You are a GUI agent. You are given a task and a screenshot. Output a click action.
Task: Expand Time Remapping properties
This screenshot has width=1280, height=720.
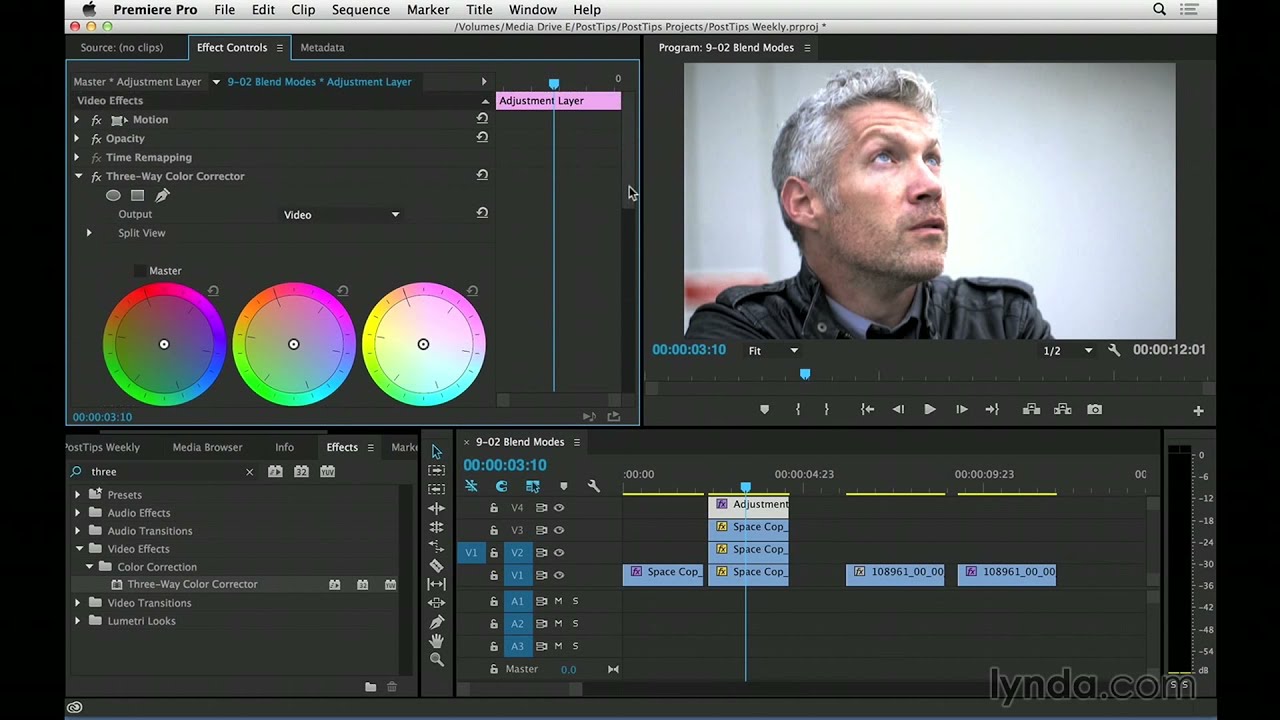(77, 157)
